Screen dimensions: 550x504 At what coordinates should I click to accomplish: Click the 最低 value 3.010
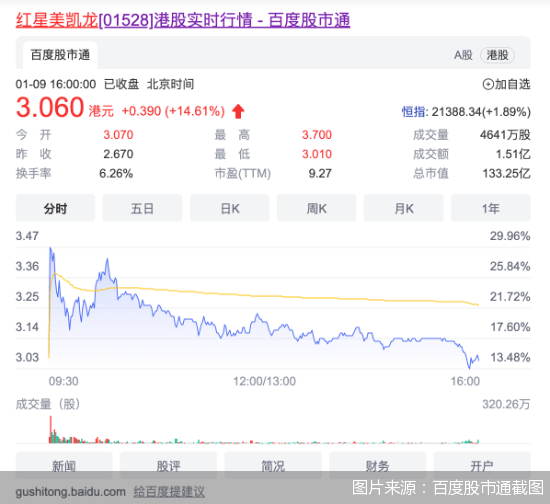point(317,154)
